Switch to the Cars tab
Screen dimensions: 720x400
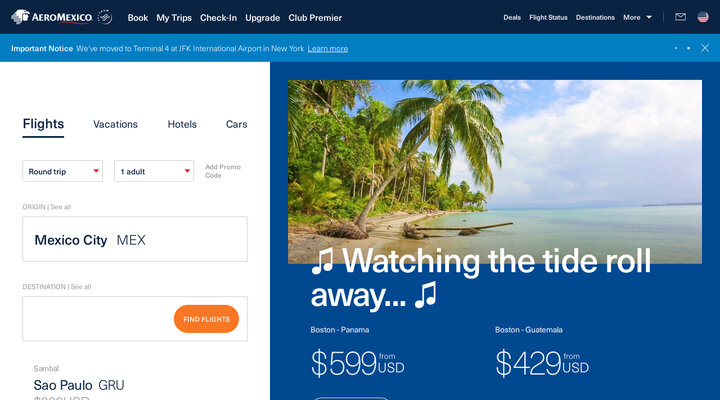pos(236,124)
